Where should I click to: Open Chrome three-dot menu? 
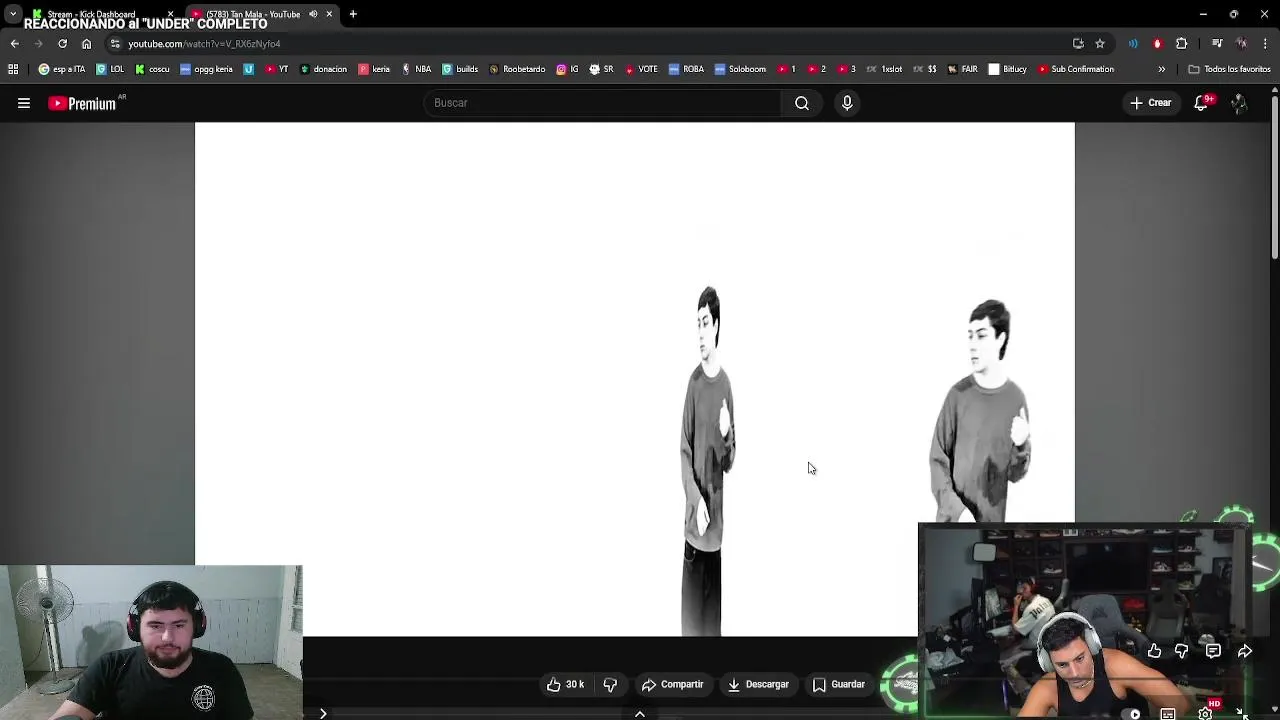click(x=1265, y=44)
